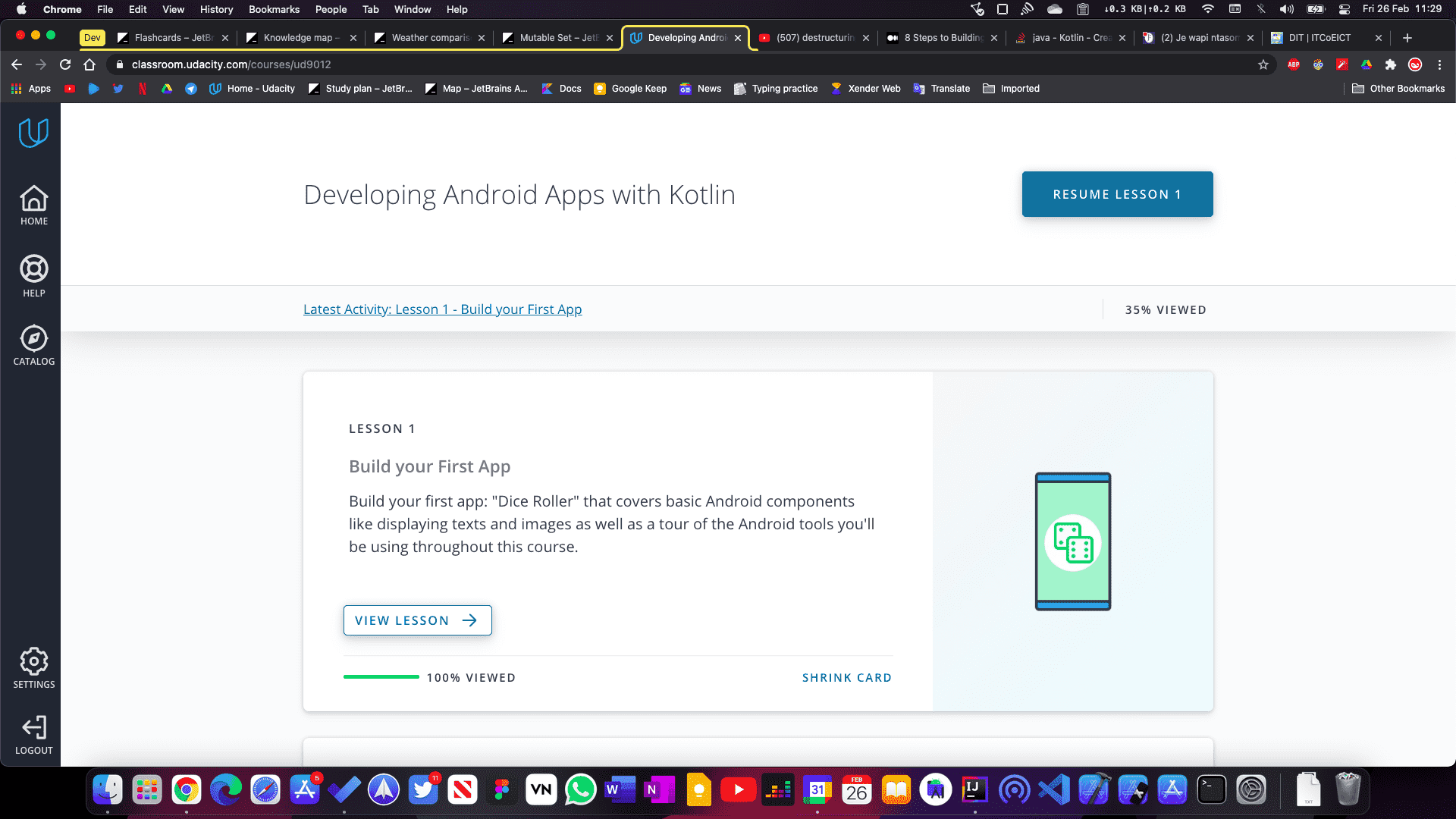The height and width of the screenshot is (819, 1456).
Task: Bookmark this page with the star icon
Action: (x=1263, y=64)
